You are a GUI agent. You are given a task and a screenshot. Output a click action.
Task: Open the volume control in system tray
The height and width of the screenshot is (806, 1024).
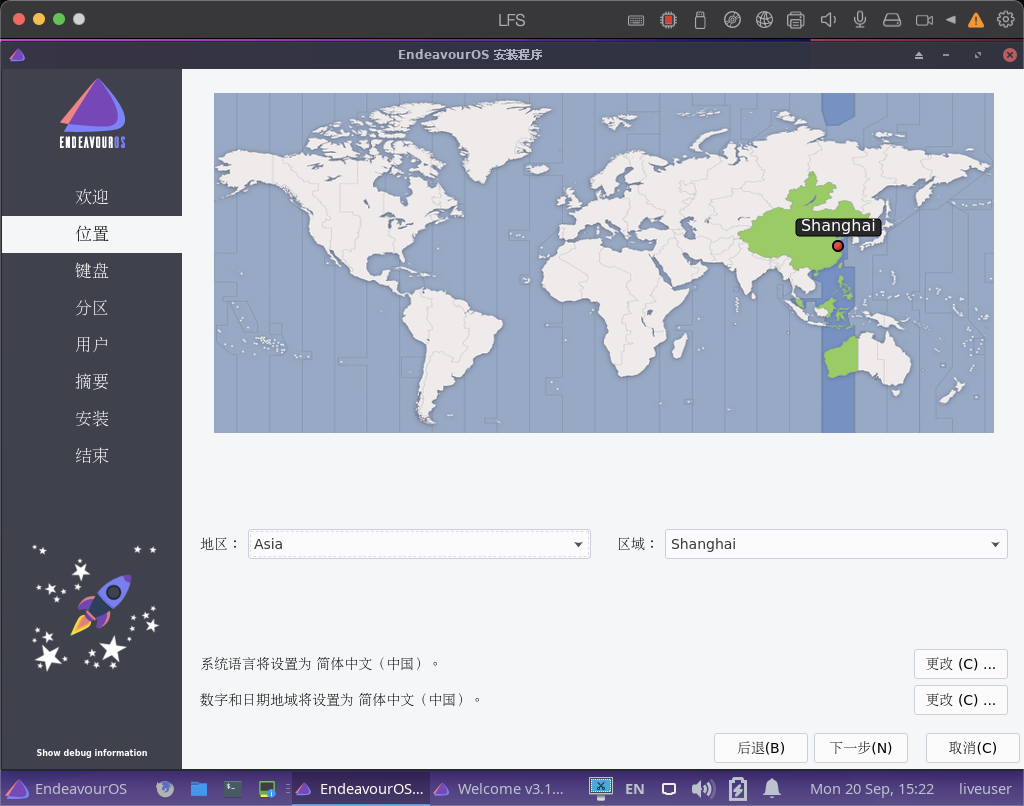coord(703,789)
